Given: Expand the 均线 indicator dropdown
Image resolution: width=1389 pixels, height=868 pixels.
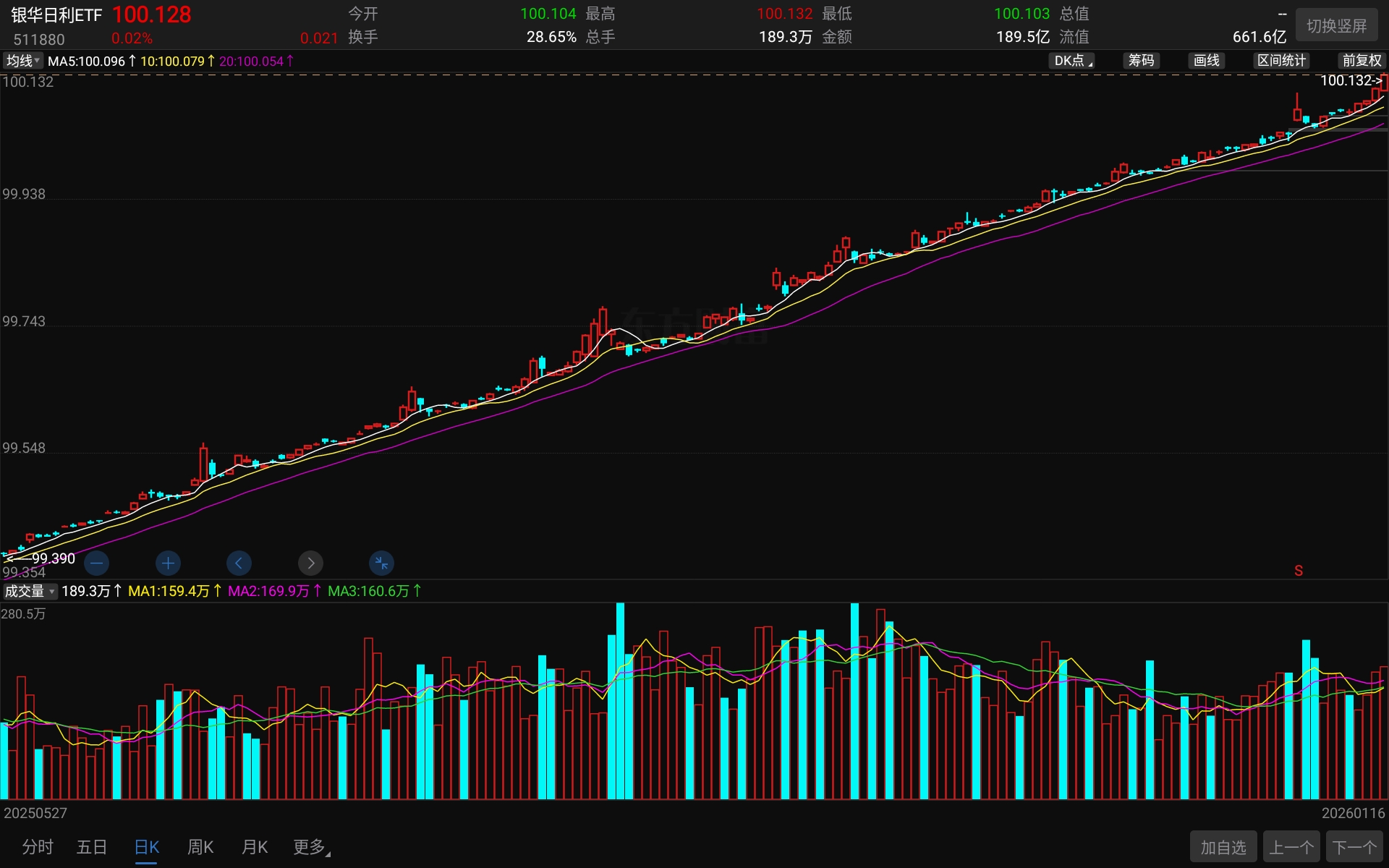Looking at the screenshot, I should point(23,61).
